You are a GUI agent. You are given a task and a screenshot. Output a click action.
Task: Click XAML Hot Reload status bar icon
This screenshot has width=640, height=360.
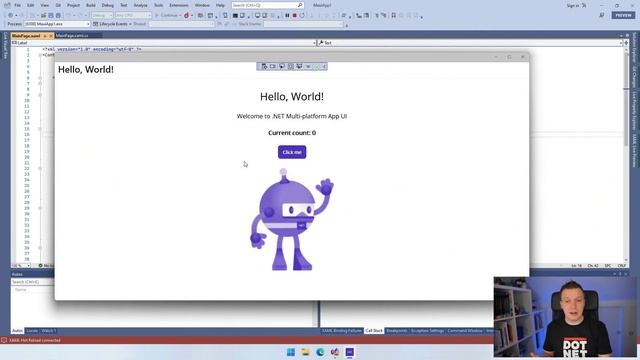[x=4, y=340]
